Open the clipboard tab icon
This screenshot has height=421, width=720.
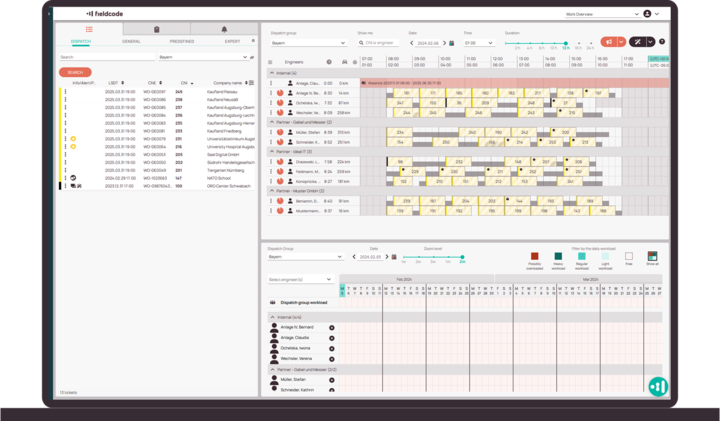point(157,30)
